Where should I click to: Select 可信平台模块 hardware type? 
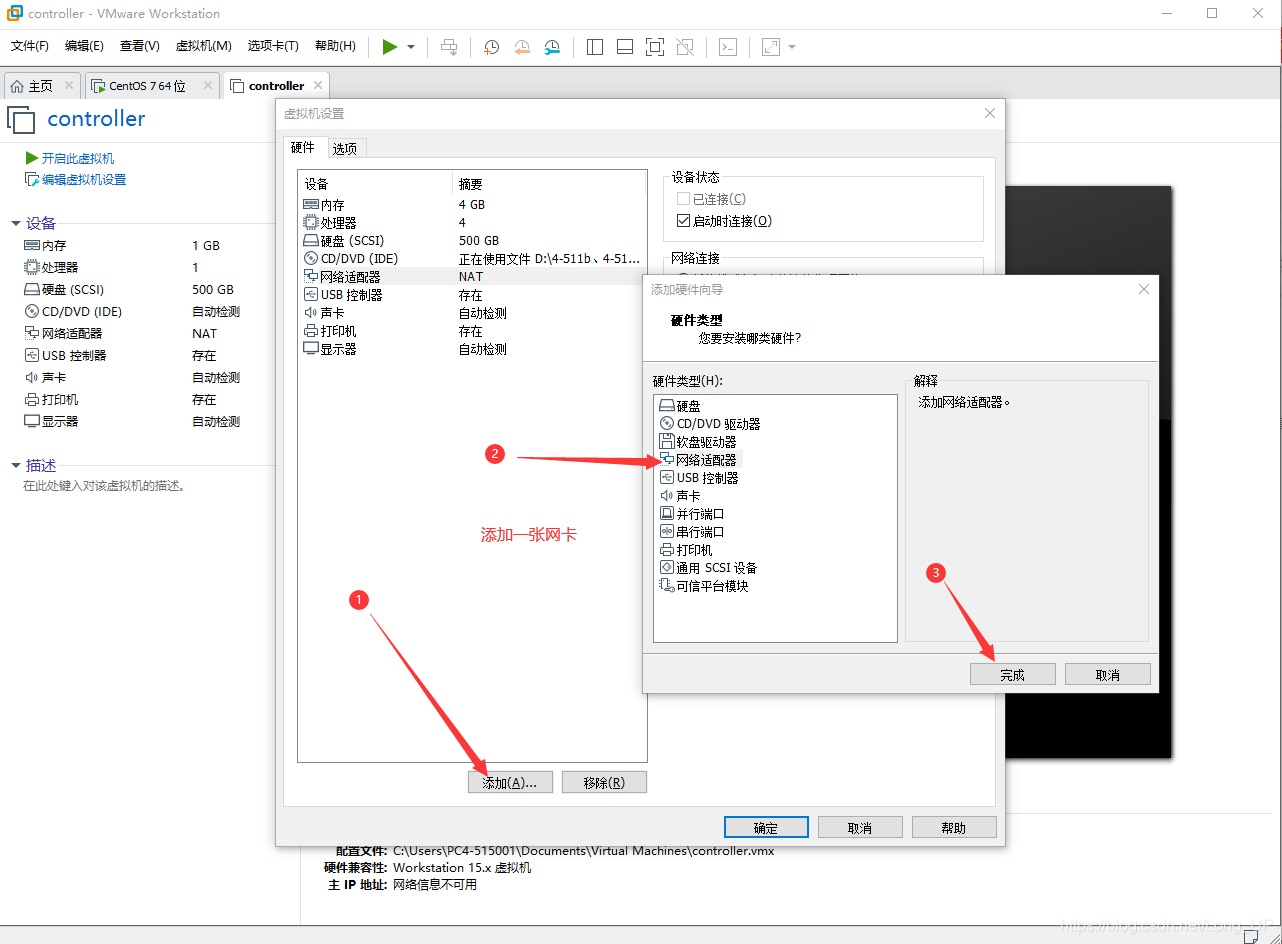704,586
